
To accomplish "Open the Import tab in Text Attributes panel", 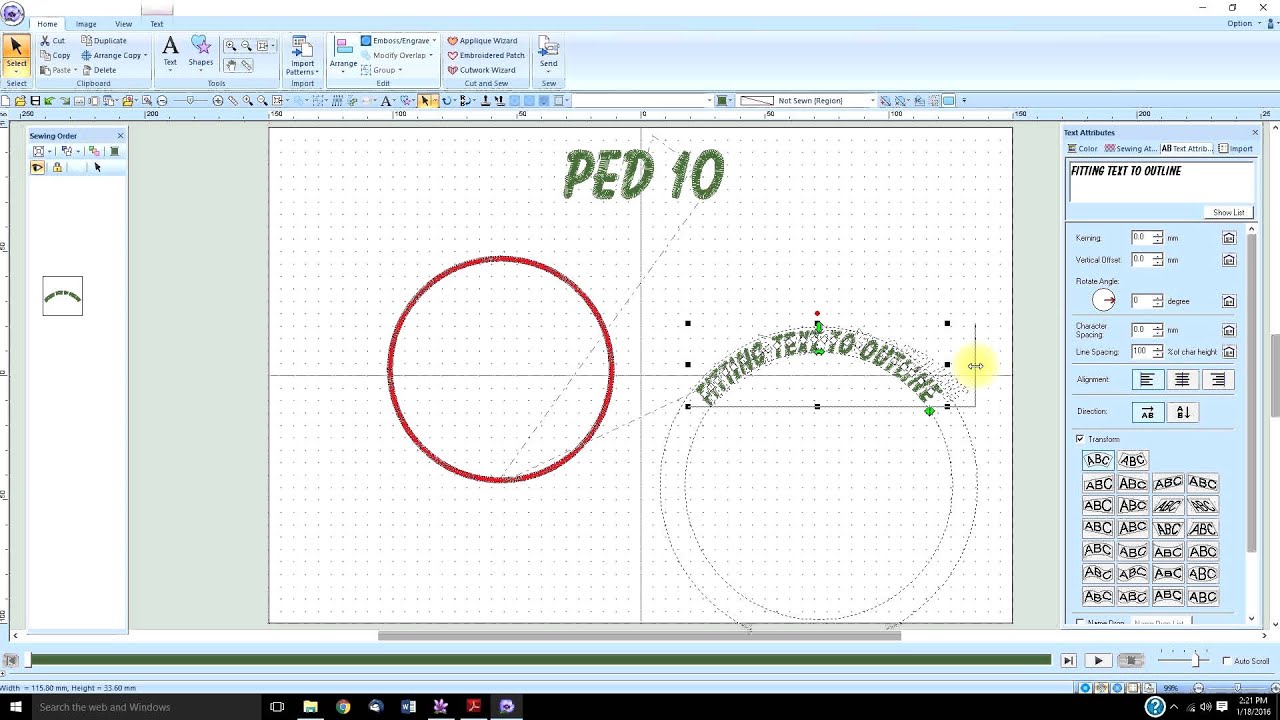I will [1236, 149].
